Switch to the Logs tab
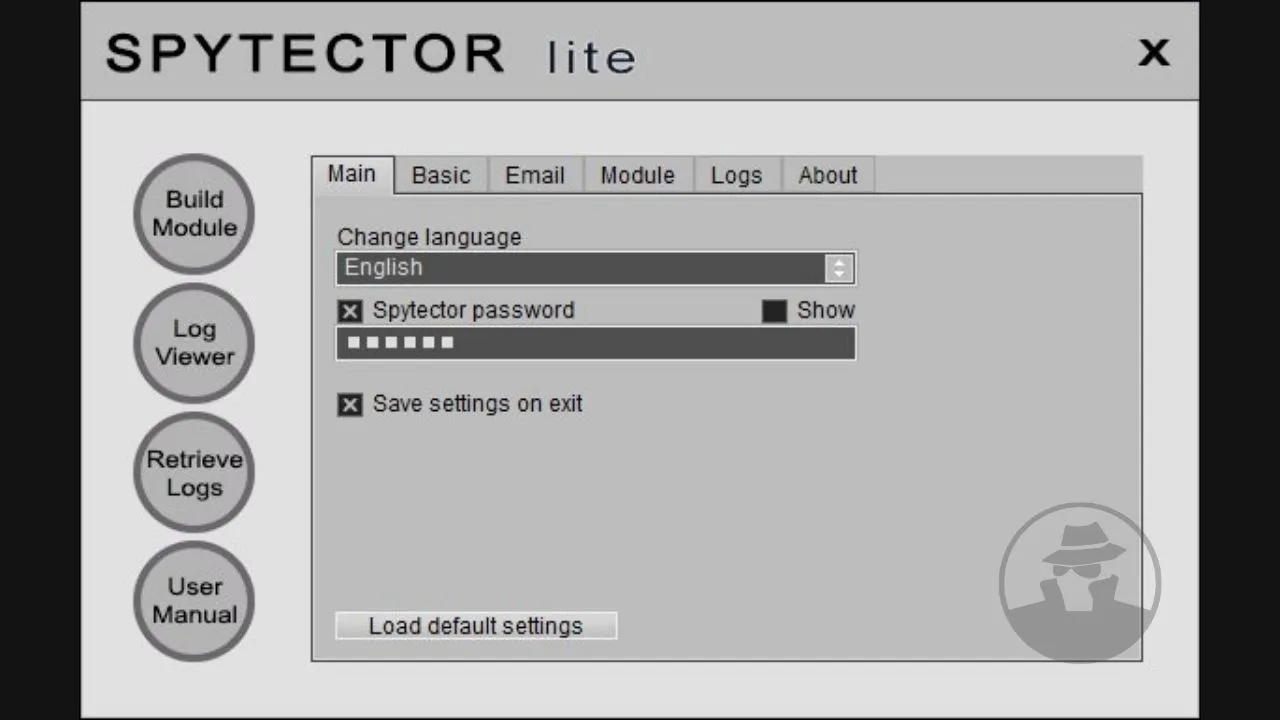 pos(737,175)
